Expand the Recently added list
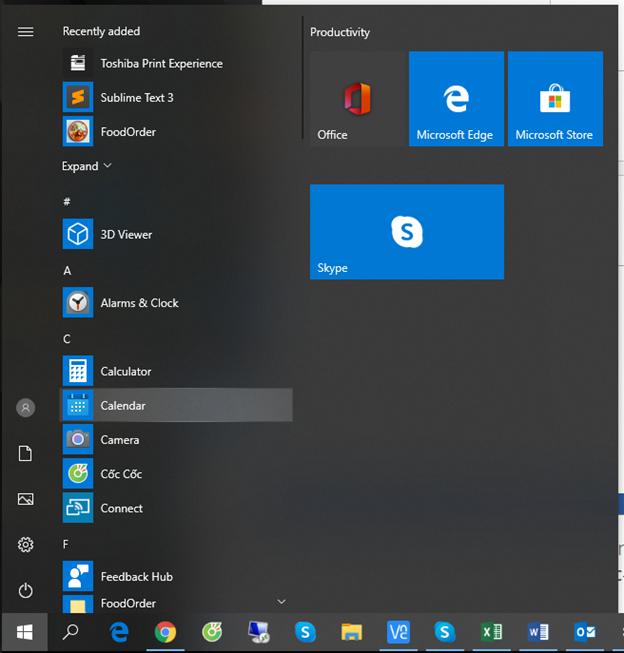 coord(87,166)
